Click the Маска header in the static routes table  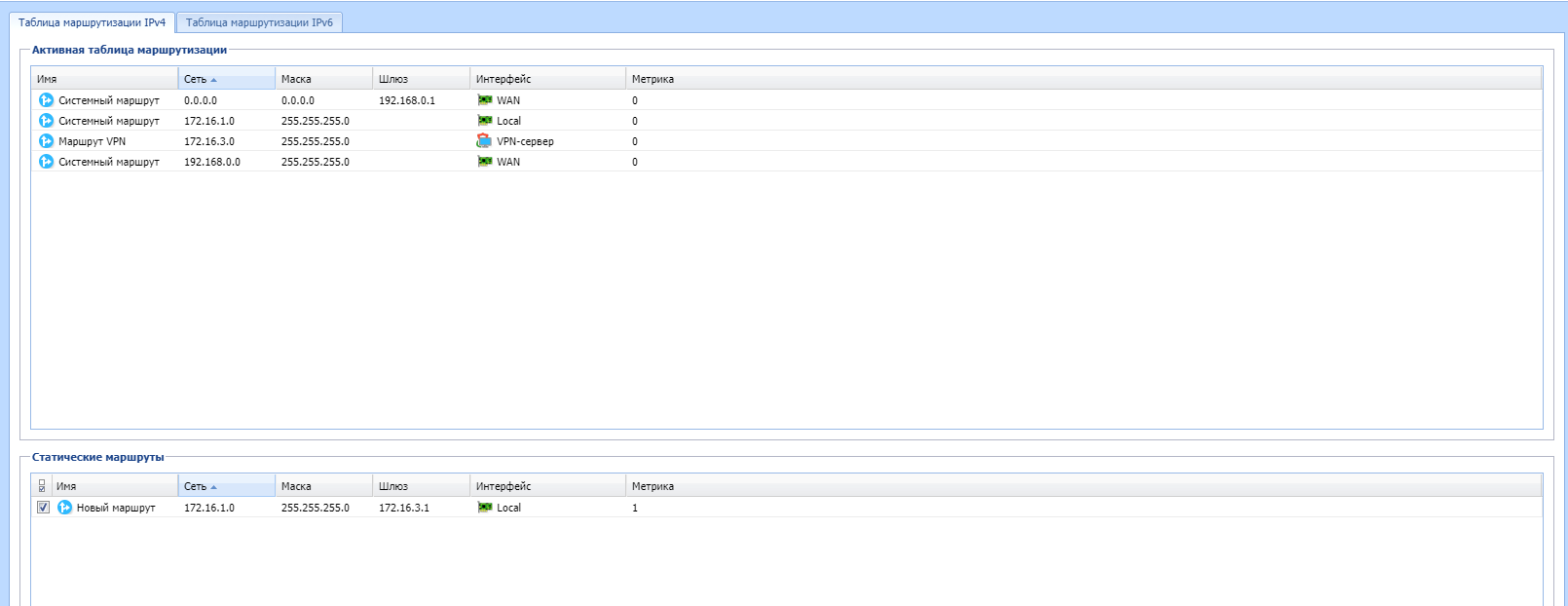tap(324, 486)
